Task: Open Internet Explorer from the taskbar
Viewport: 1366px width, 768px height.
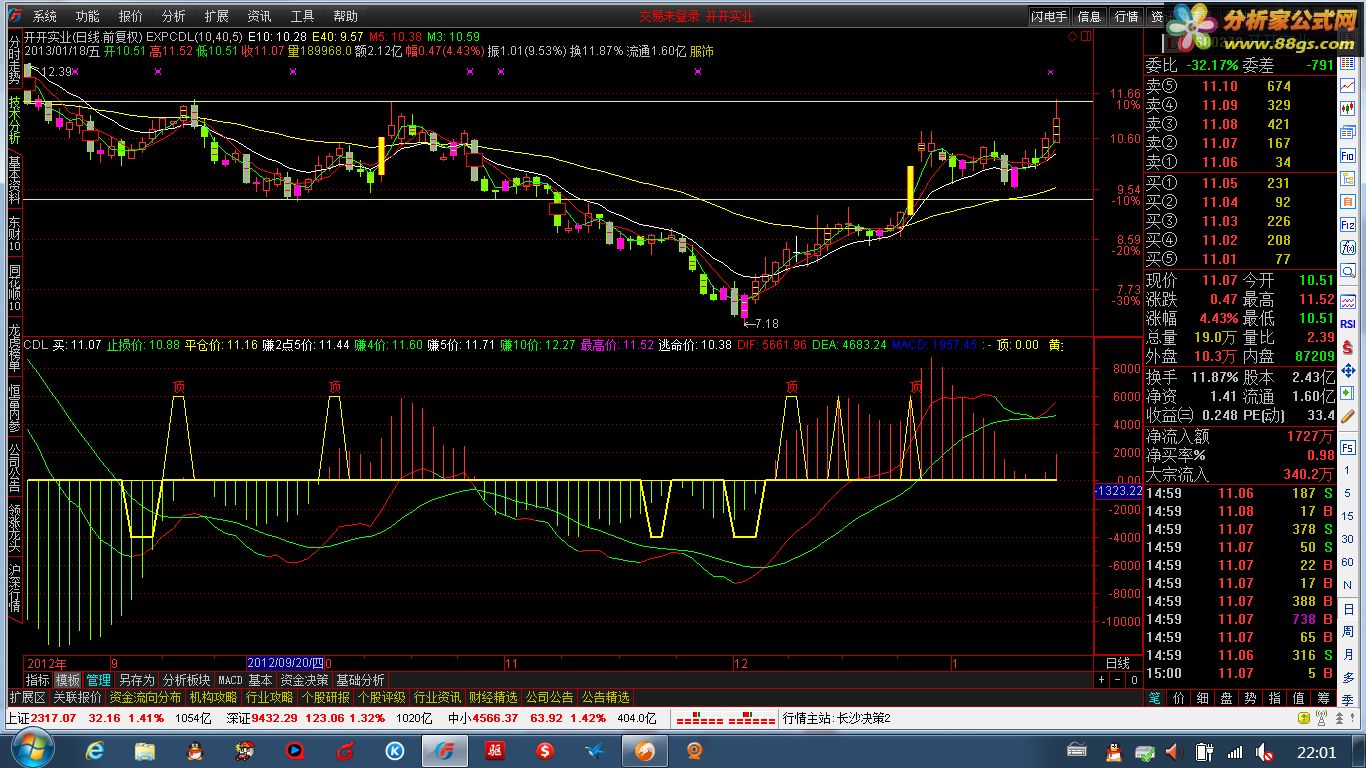Action: pyautogui.click(x=96, y=750)
